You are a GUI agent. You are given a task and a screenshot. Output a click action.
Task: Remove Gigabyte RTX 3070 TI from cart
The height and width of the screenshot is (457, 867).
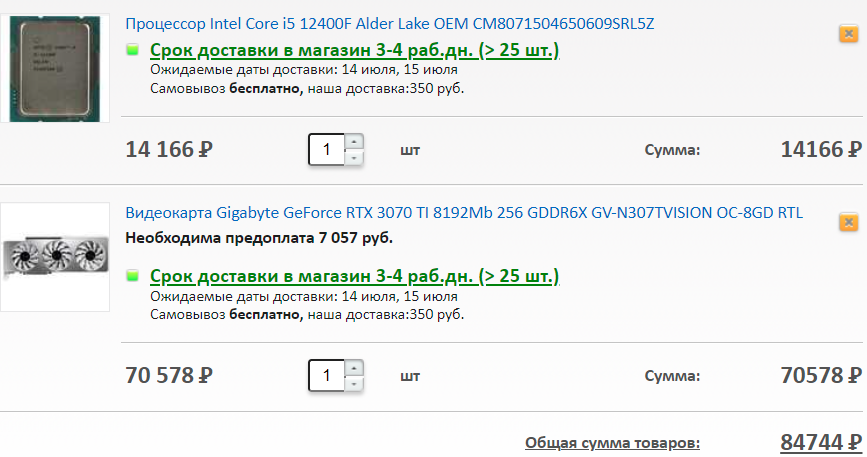847,221
